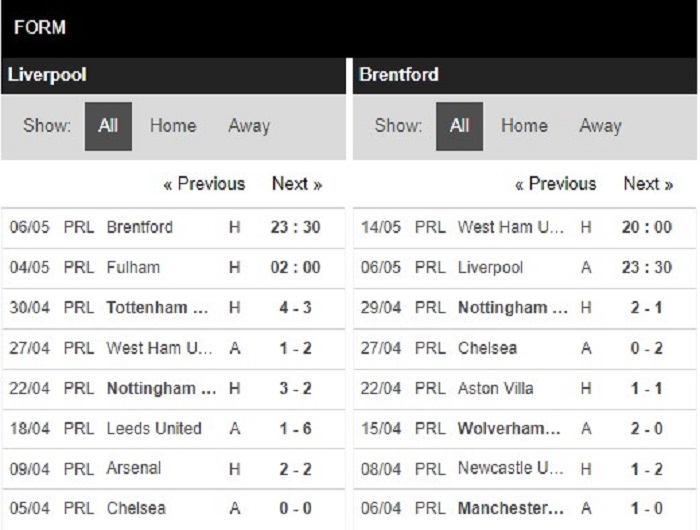Open Liverpool vs Brentford 06/05 fixture
Screen dimensions: 700x530
173,228
